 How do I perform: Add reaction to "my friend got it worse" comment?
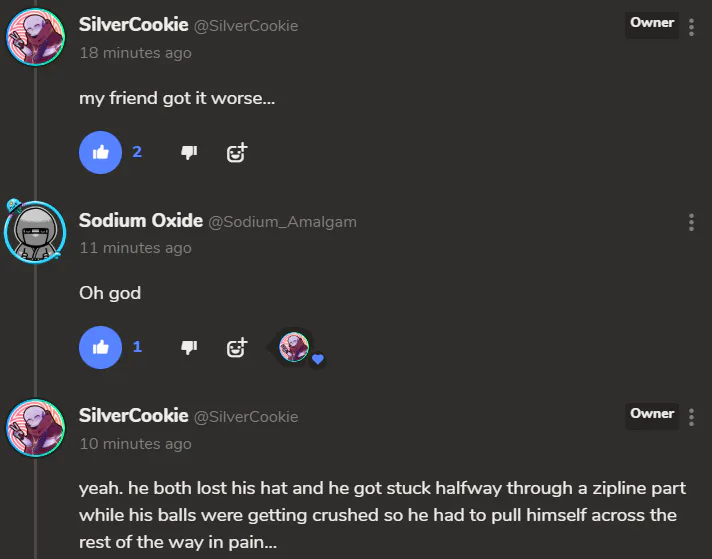point(237,153)
